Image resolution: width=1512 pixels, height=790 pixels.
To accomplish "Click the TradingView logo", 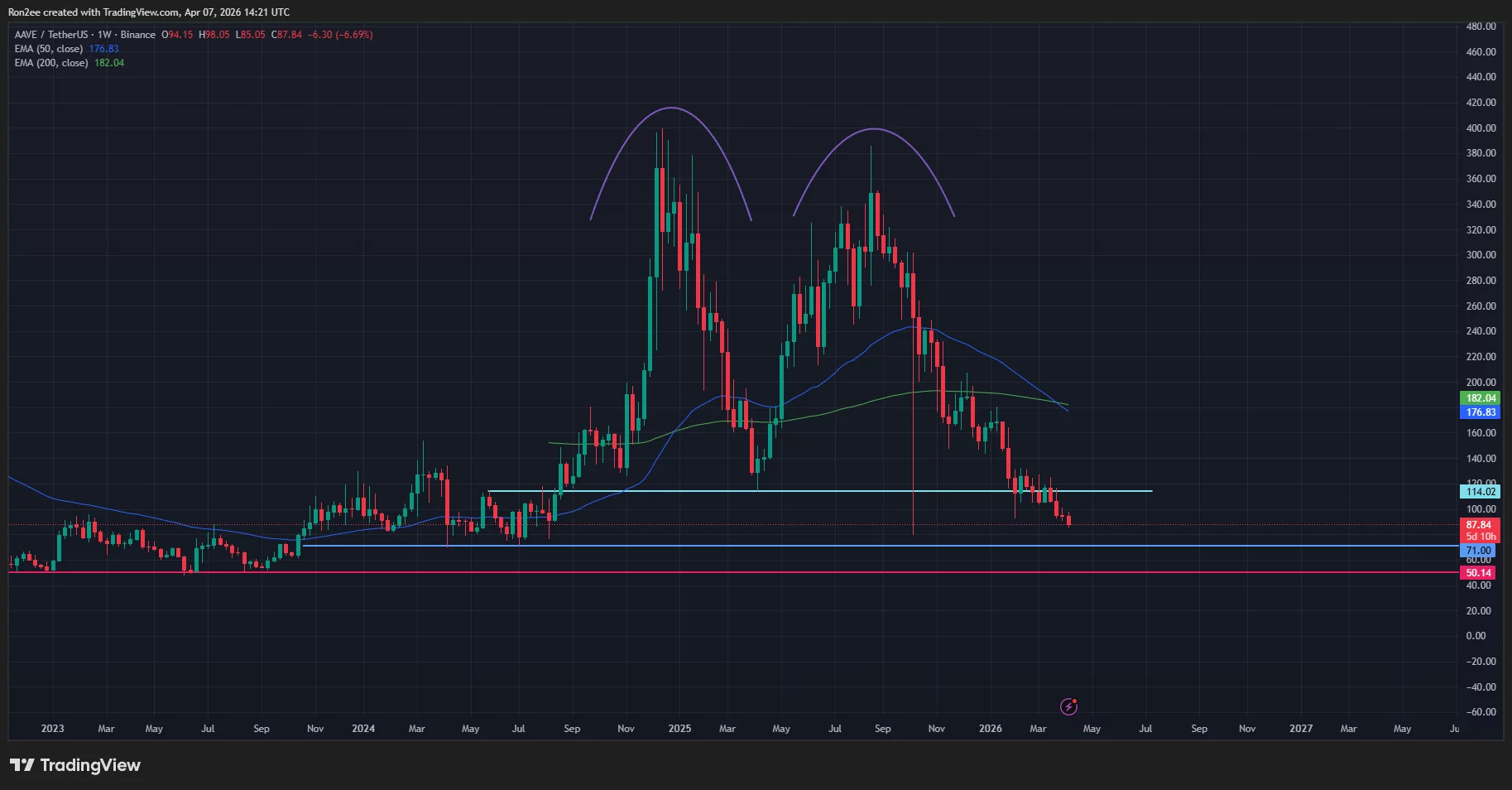I will (x=74, y=765).
